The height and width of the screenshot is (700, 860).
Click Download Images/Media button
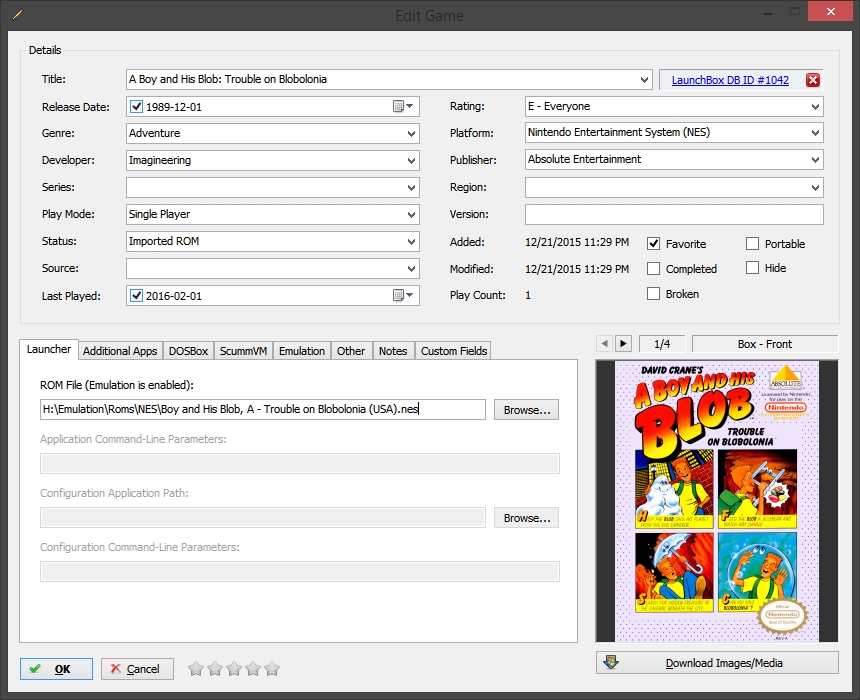tap(717, 663)
